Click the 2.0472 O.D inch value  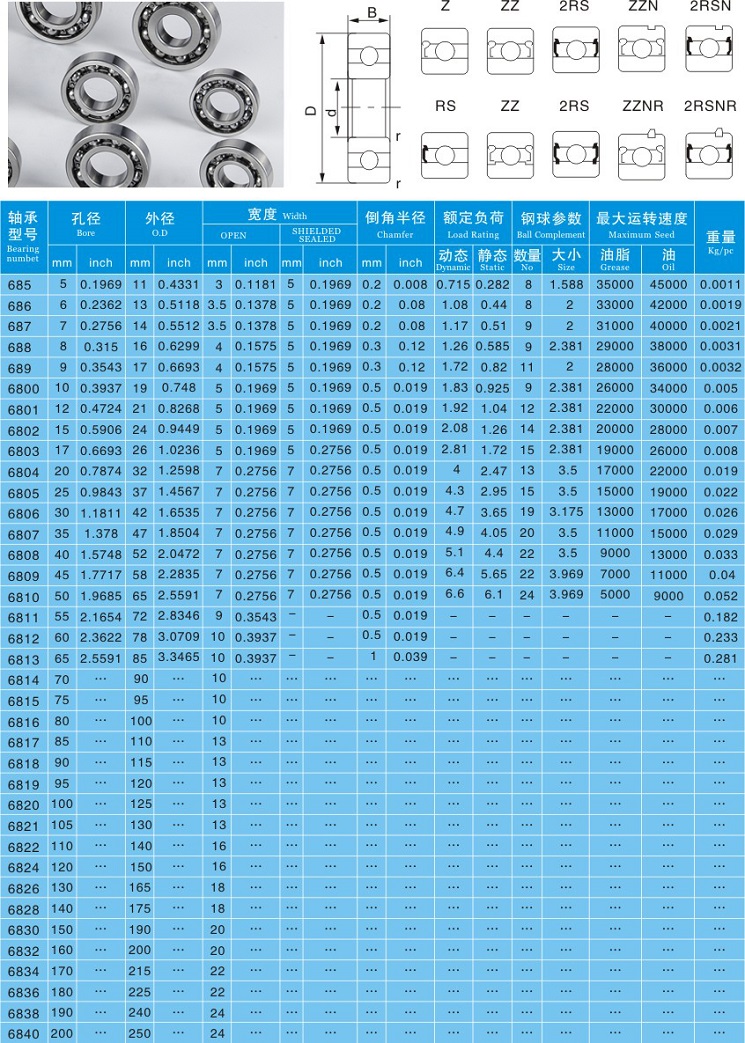(178, 553)
